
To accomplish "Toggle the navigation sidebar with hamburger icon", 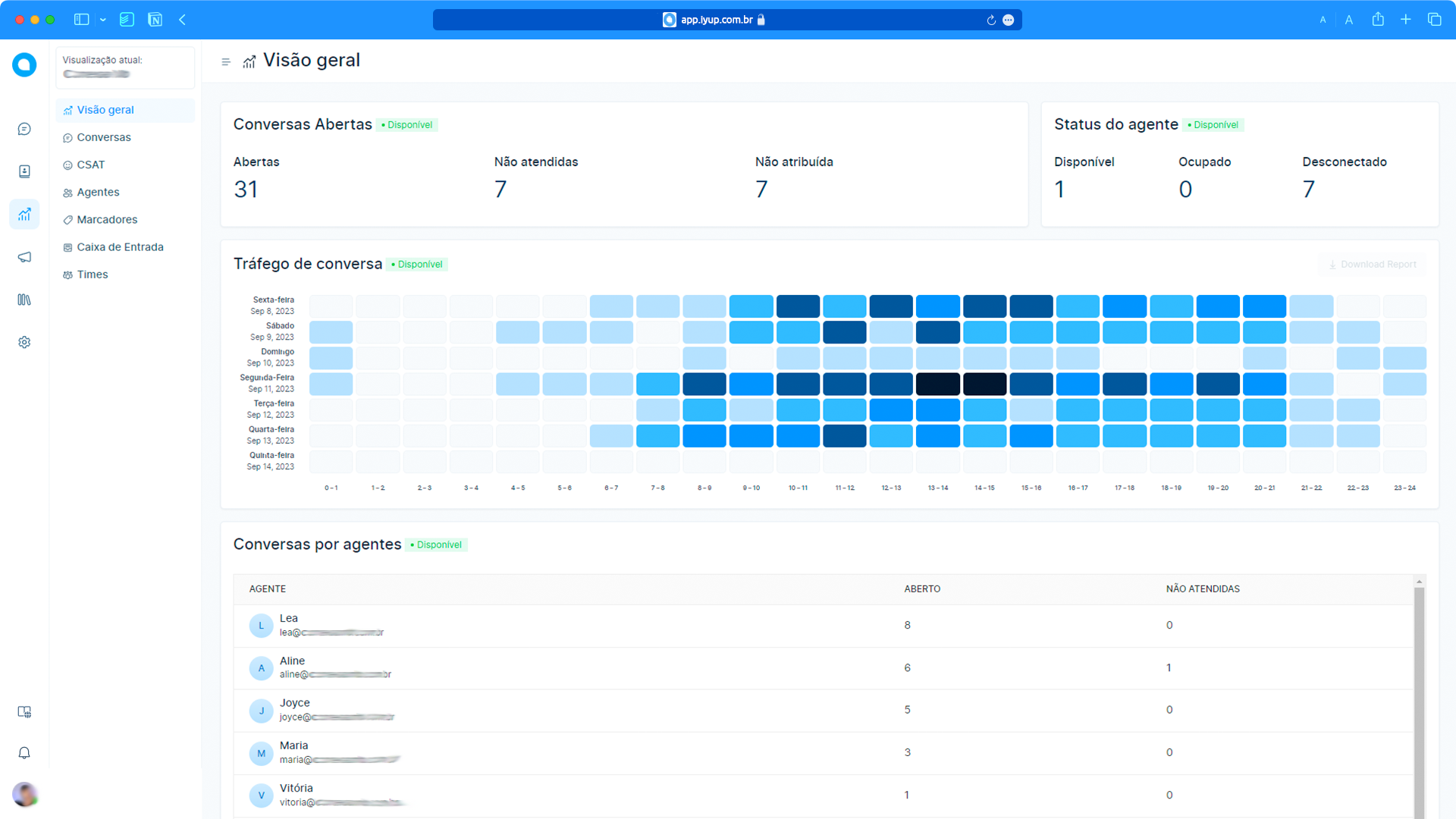I will point(225,61).
